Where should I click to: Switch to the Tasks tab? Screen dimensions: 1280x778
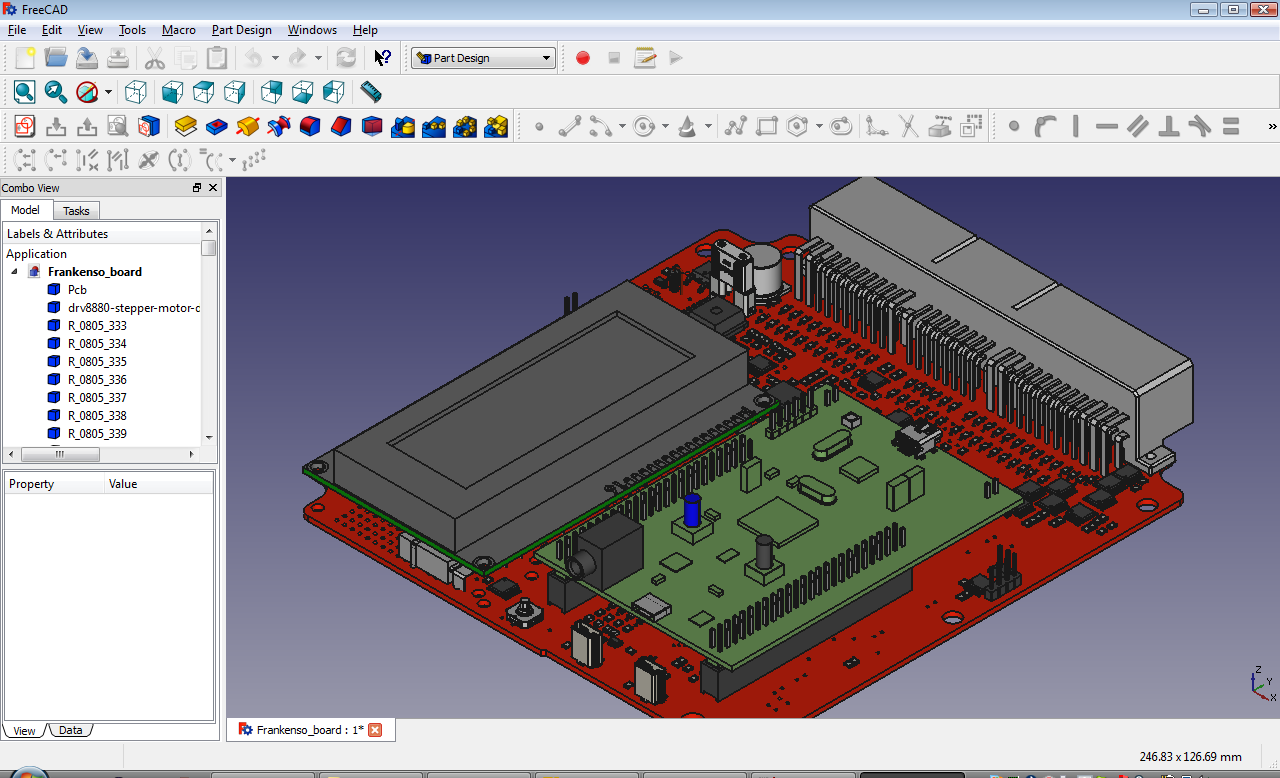point(76,211)
